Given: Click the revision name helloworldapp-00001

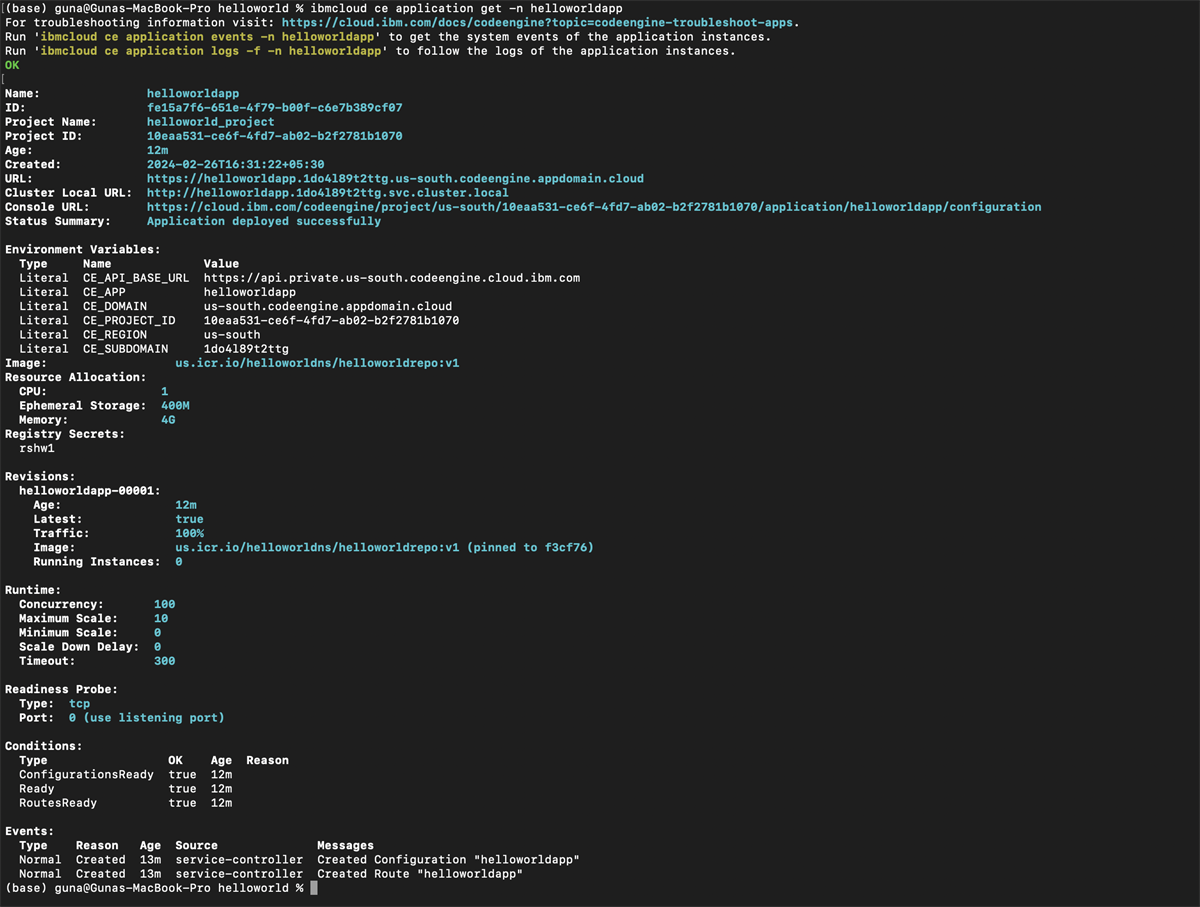Looking at the screenshot, I should [x=90, y=491].
